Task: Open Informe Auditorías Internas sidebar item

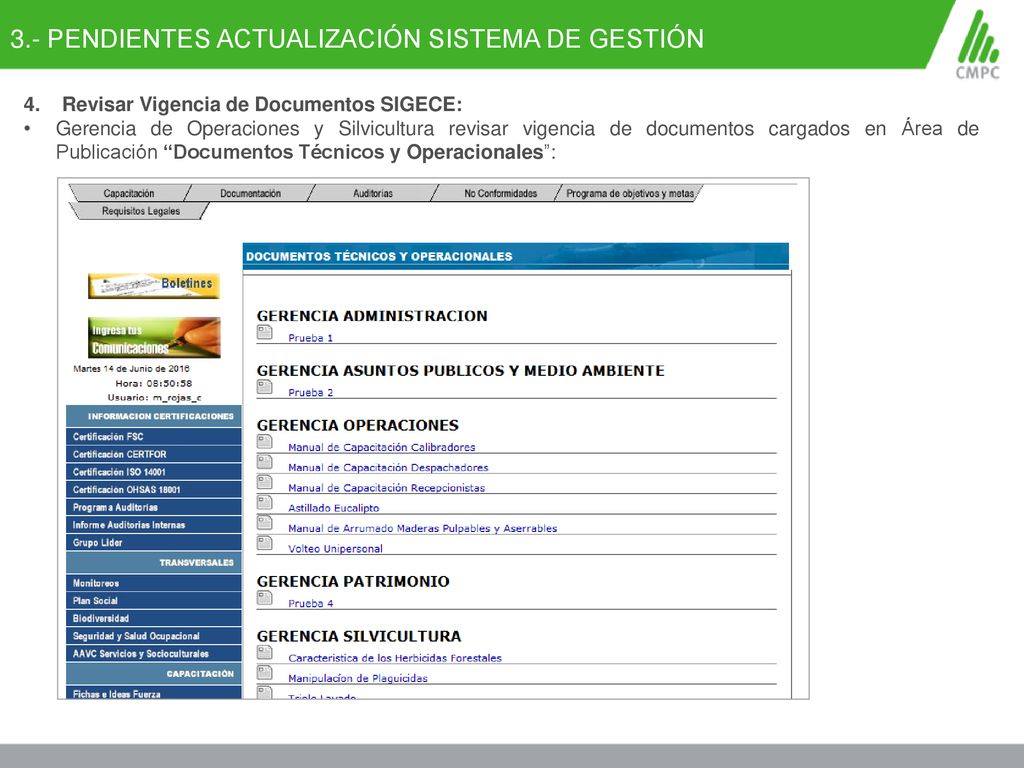Action: tap(153, 524)
